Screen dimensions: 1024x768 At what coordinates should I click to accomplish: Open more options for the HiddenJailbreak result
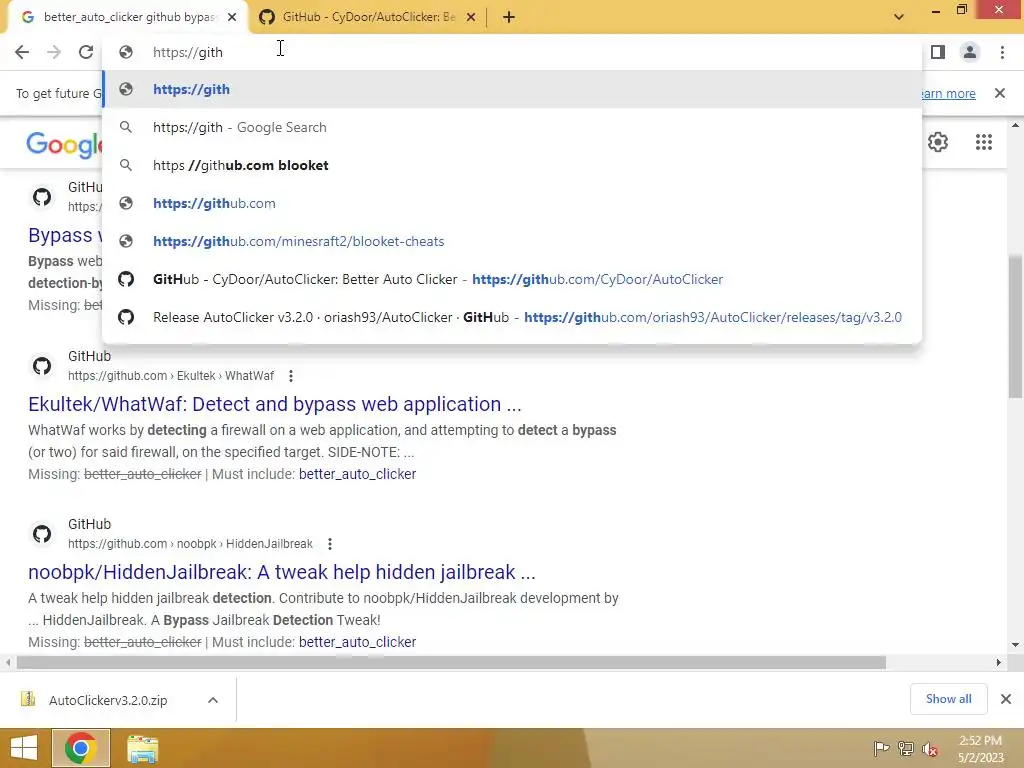click(x=330, y=544)
